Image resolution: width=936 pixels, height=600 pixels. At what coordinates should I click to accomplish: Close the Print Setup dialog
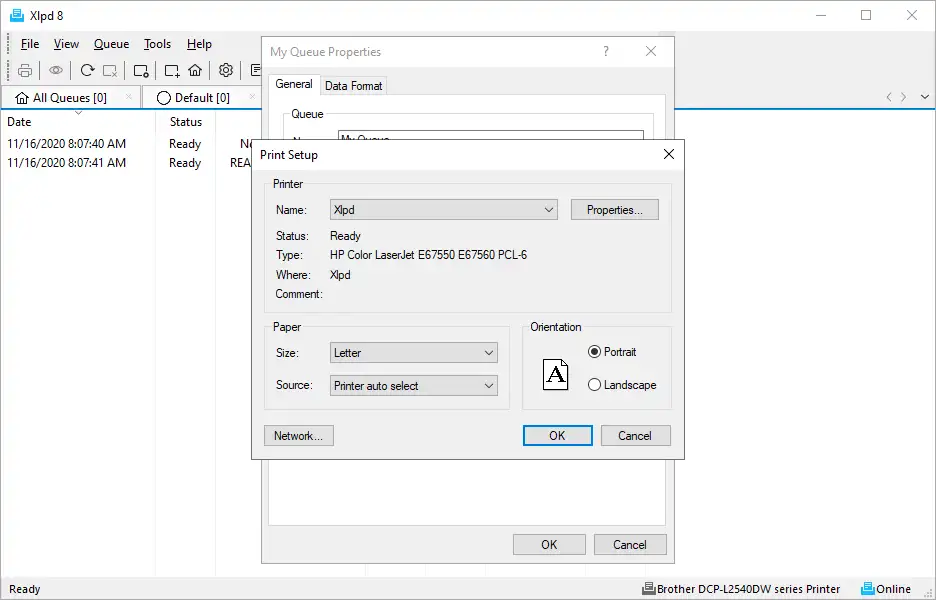click(x=668, y=155)
